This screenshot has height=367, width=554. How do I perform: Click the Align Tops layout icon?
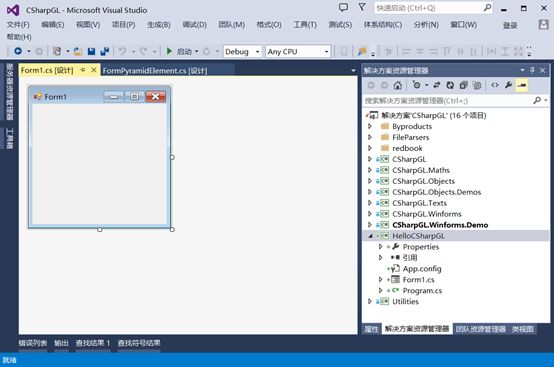coord(447,52)
